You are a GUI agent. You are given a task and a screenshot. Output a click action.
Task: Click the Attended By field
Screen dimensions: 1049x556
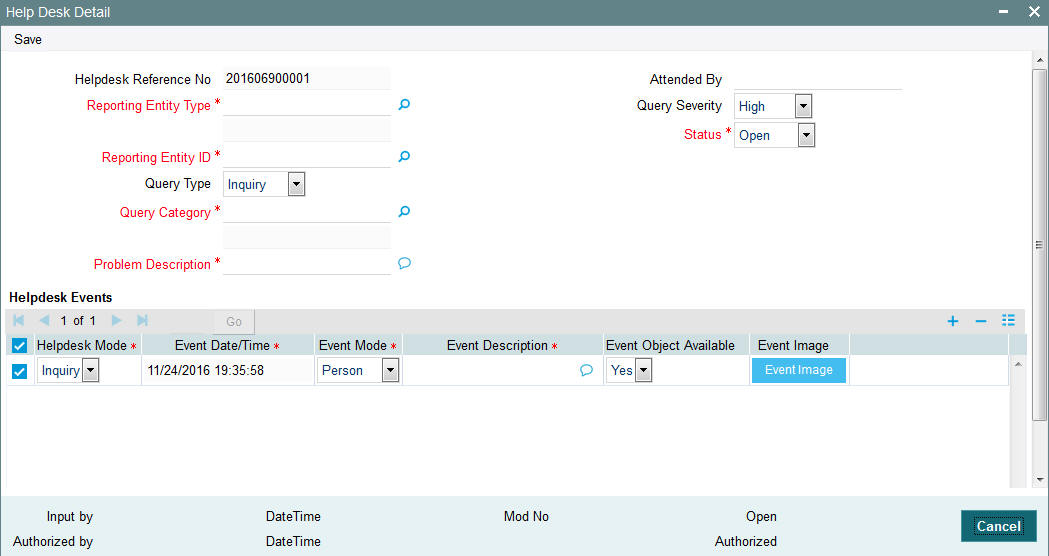[818, 79]
